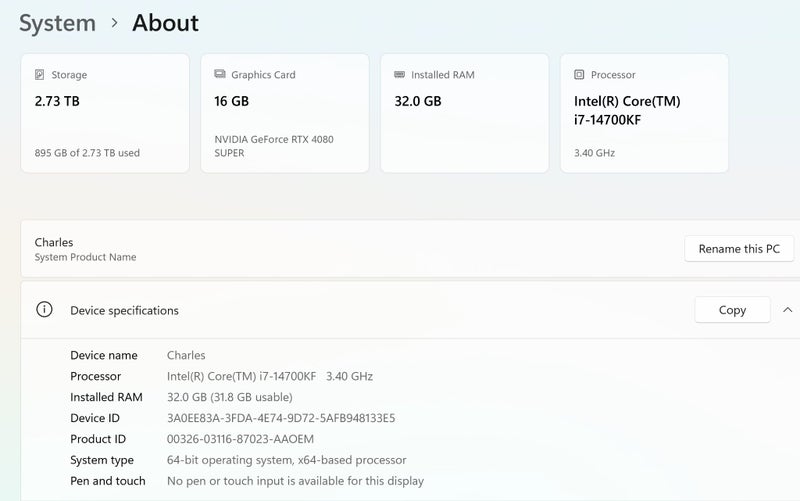
Task: Click the Graphics Card icon
Action: (x=219, y=75)
